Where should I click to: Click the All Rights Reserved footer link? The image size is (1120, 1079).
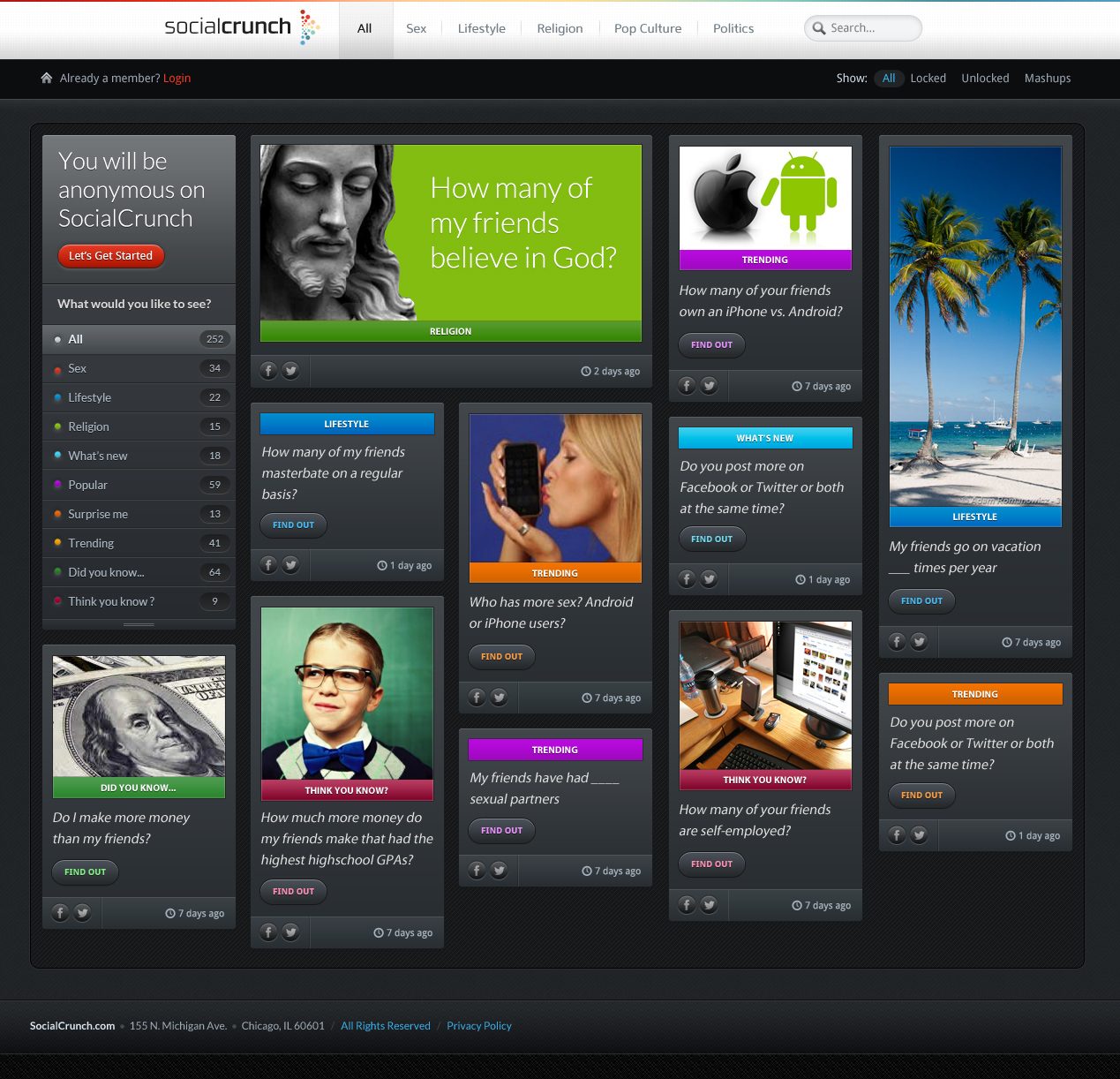[386, 1026]
